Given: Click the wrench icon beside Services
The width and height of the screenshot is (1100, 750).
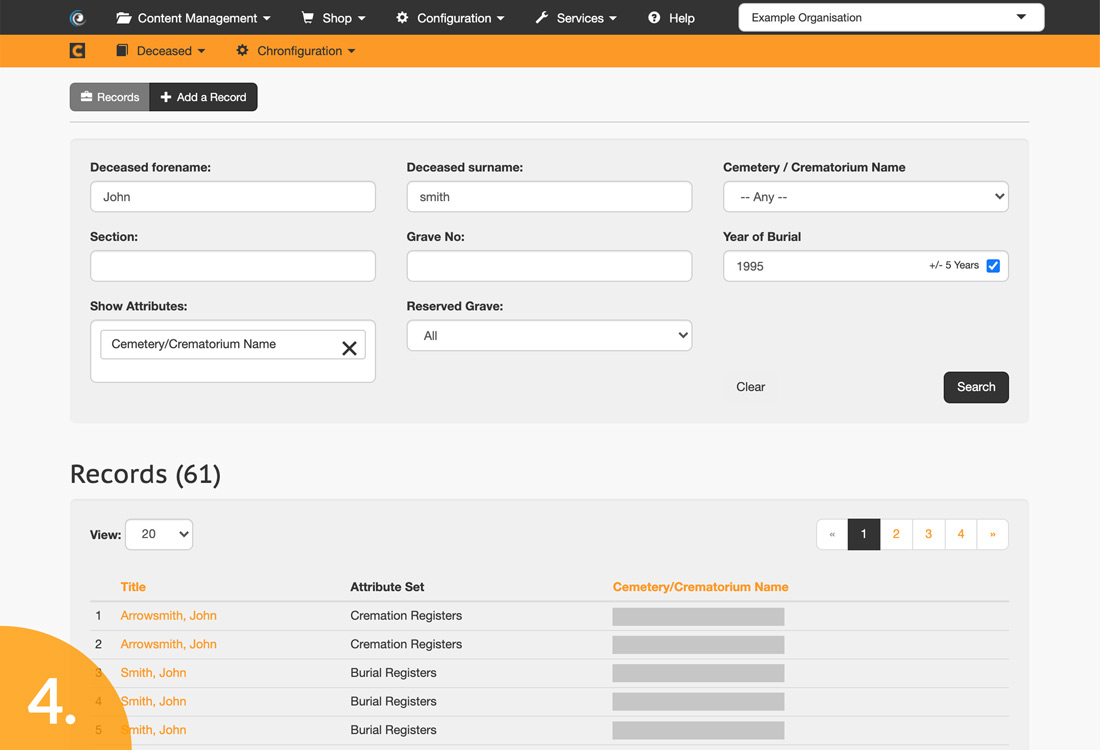Looking at the screenshot, I should click(x=542, y=18).
